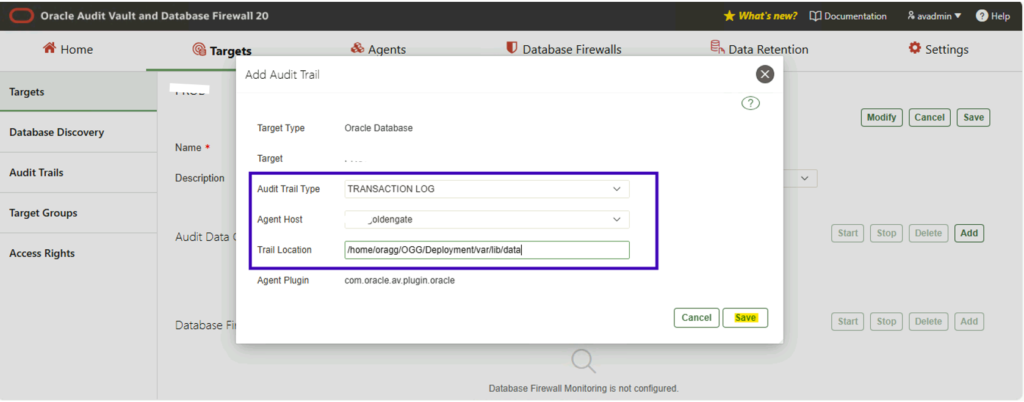
Task: Click Save in the Add Audit Trail dialog
Action: coord(745,318)
